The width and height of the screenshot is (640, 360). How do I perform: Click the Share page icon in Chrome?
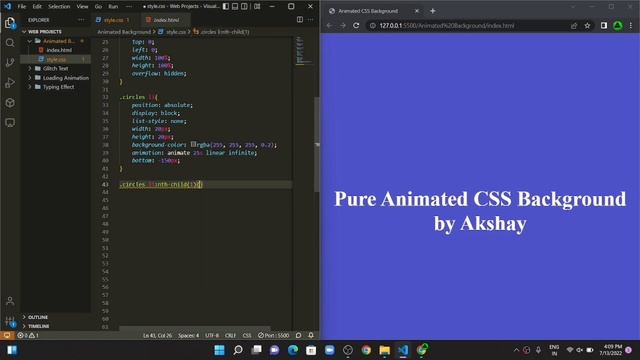tap(574, 25)
